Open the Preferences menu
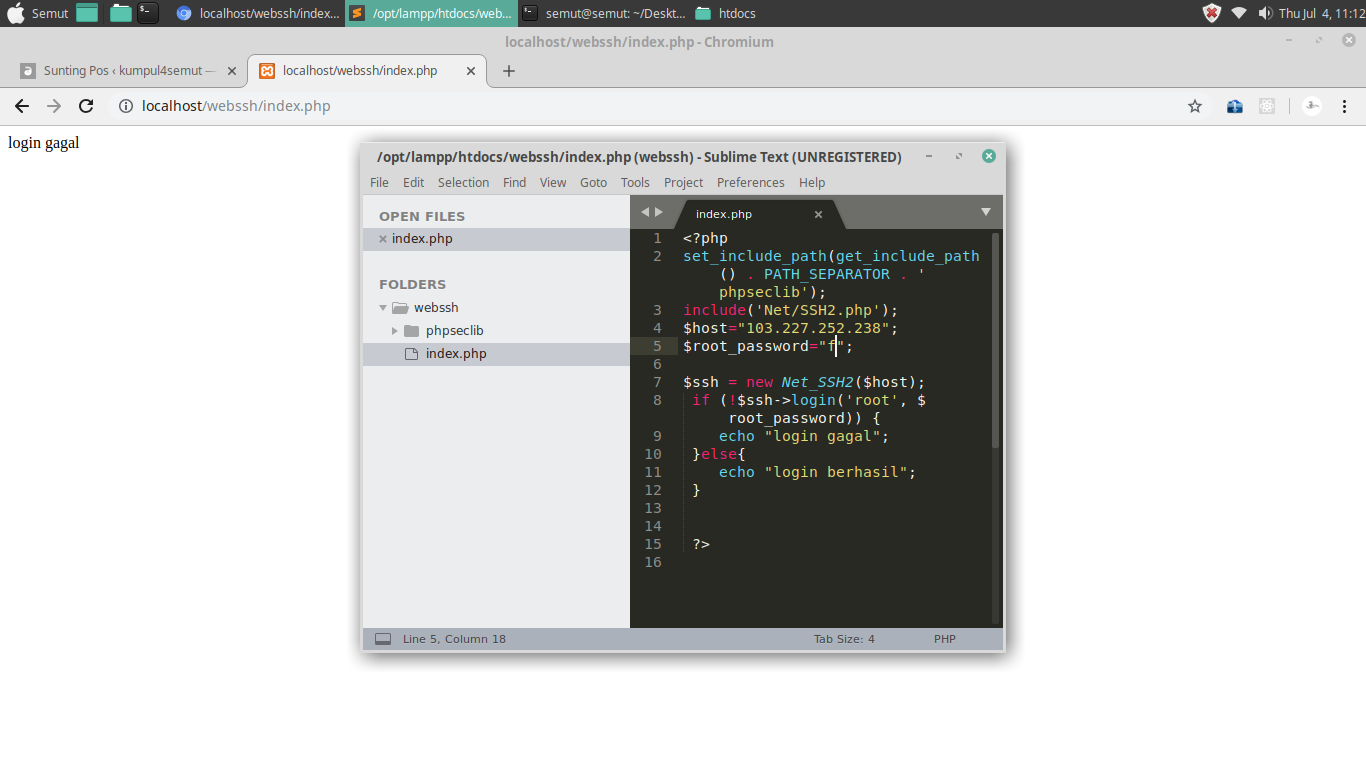The height and width of the screenshot is (768, 1366). tap(750, 182)
